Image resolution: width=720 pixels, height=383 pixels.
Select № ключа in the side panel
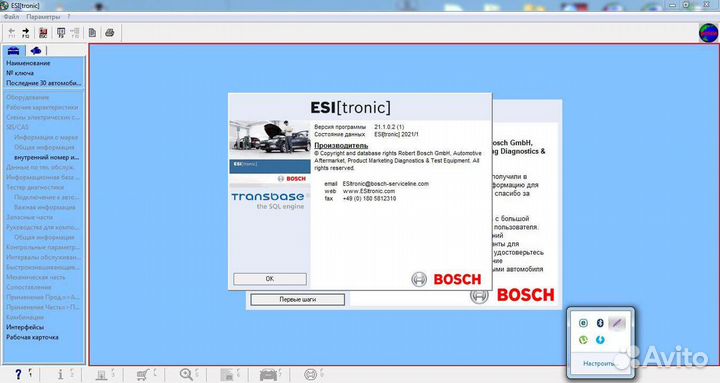click(x=20, y=73)
